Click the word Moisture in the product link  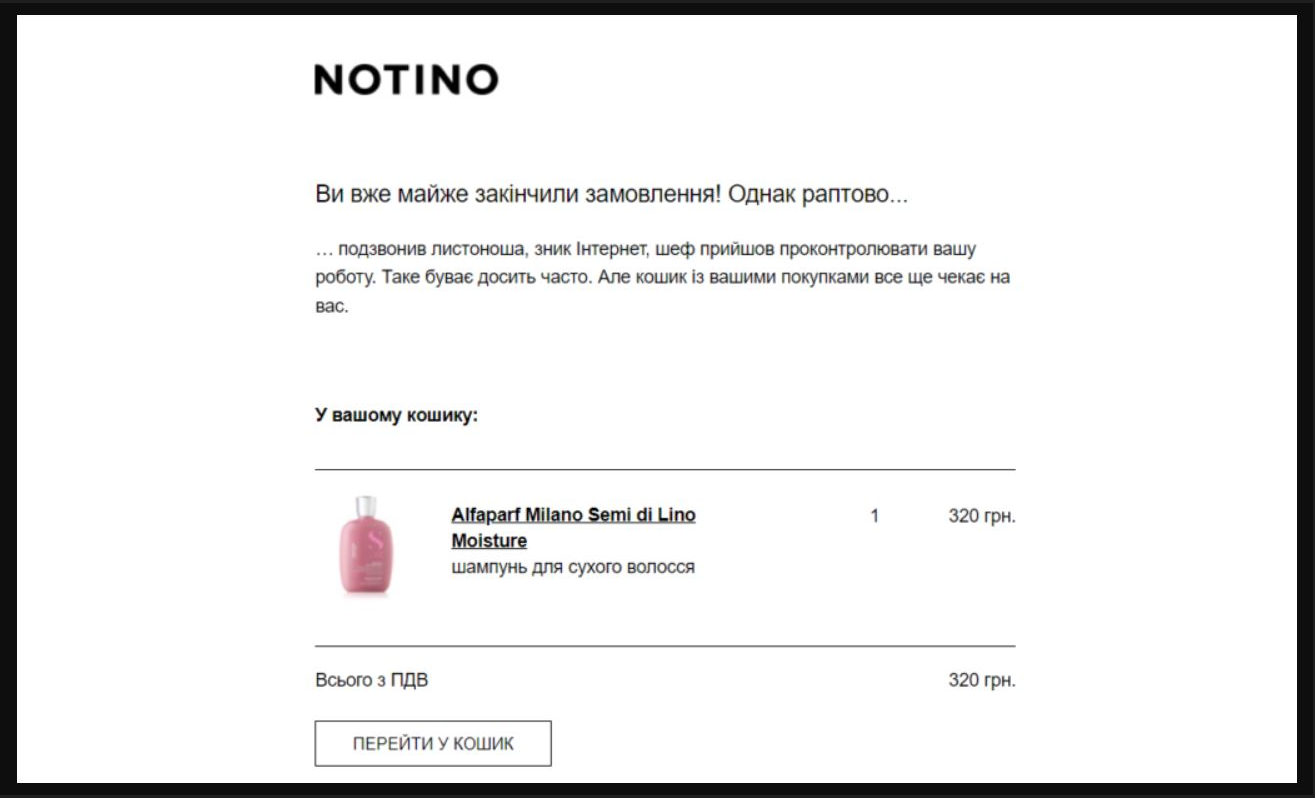(x=489, y=541)
